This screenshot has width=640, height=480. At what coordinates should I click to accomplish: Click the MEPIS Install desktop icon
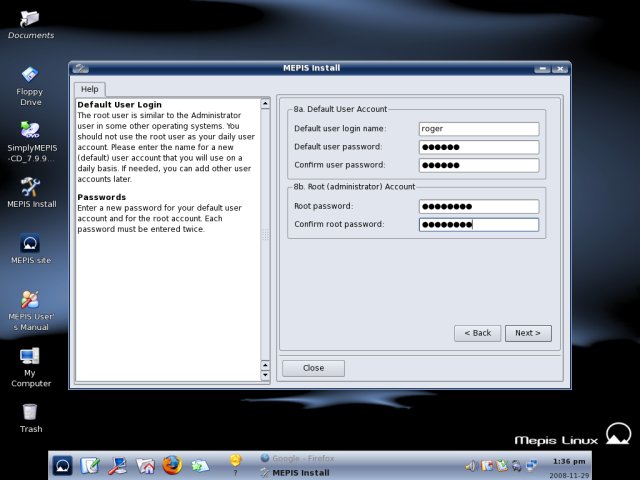(x=31, y=193)
